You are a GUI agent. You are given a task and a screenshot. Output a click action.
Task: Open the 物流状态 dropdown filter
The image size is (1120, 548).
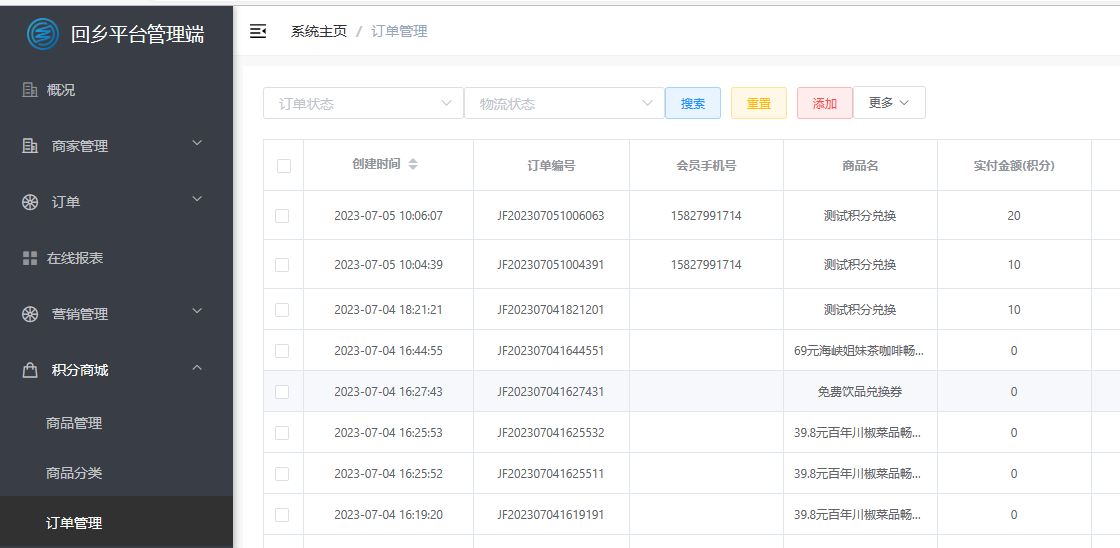(x=564, y=103)
